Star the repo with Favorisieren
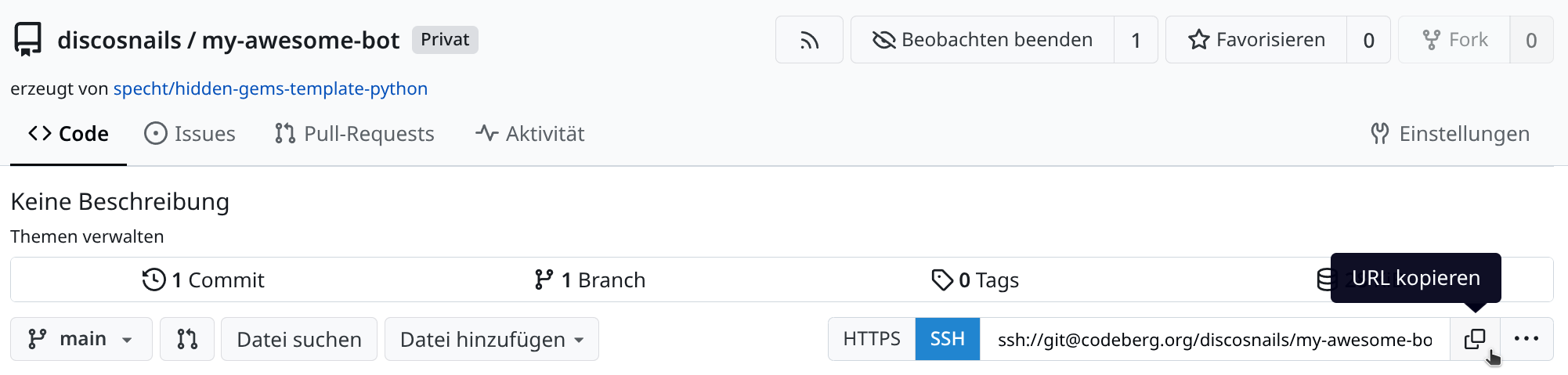This screenshot has height=375, width=1568. [1256, 40]
